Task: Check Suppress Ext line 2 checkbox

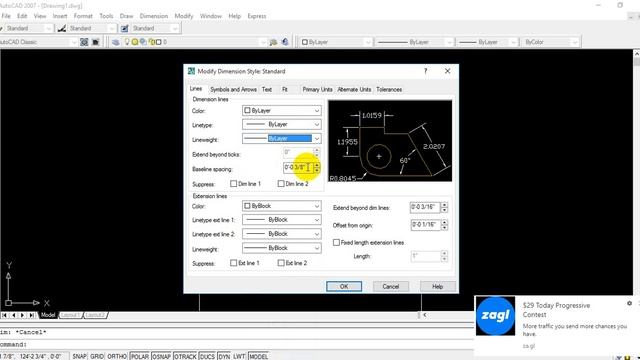Action: click(x=281, y=263)
